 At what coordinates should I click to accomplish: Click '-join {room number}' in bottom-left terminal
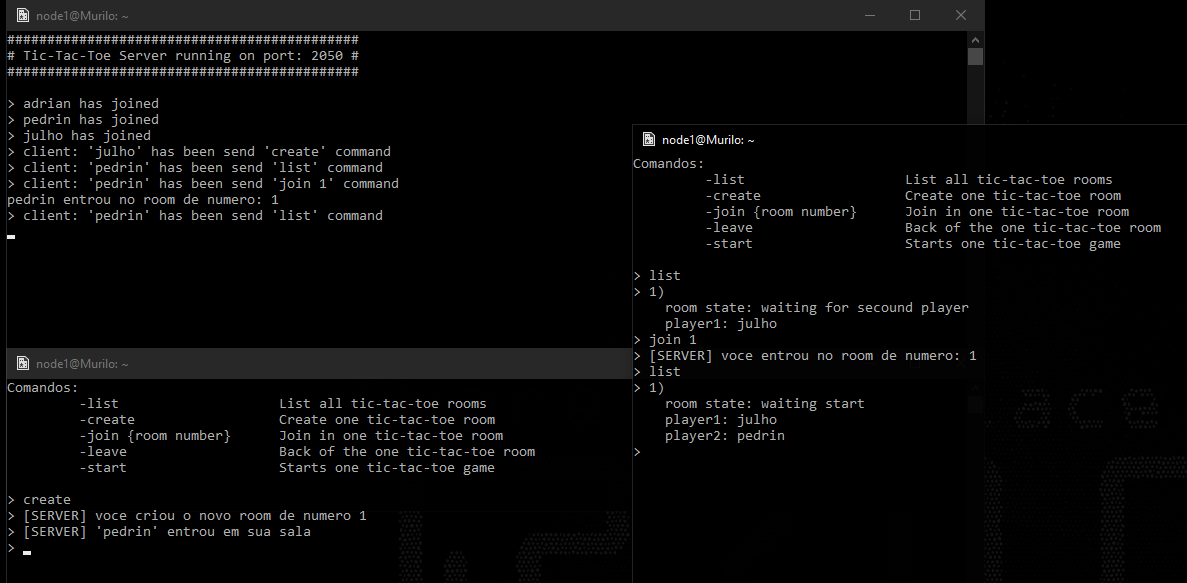coord(154,435)
